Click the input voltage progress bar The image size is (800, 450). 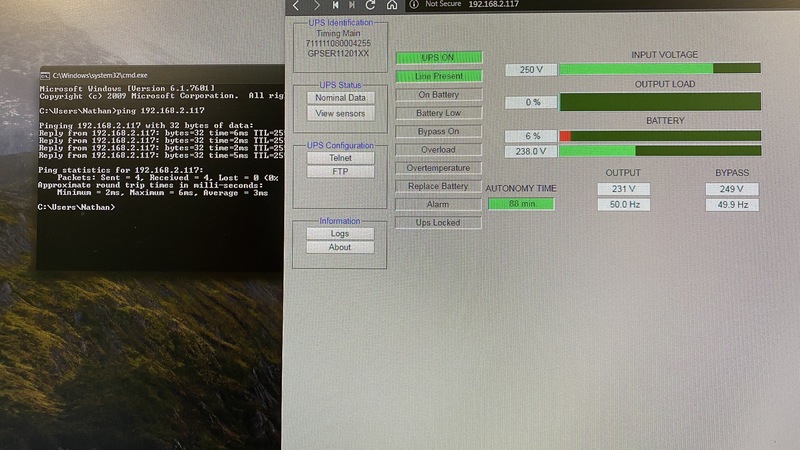660,68
